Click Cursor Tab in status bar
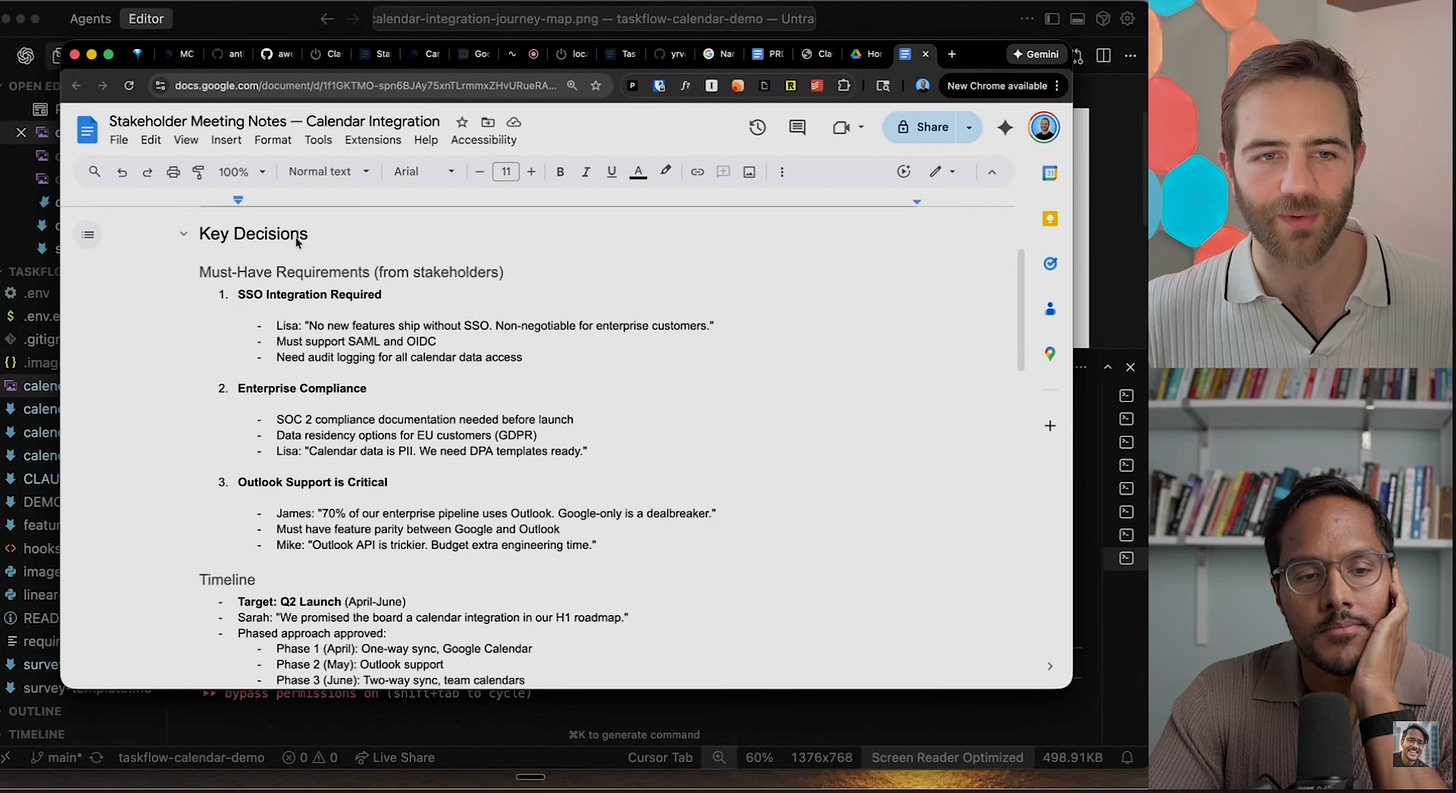The width and height of the screenshot is (1456, 793). (660, 757)
